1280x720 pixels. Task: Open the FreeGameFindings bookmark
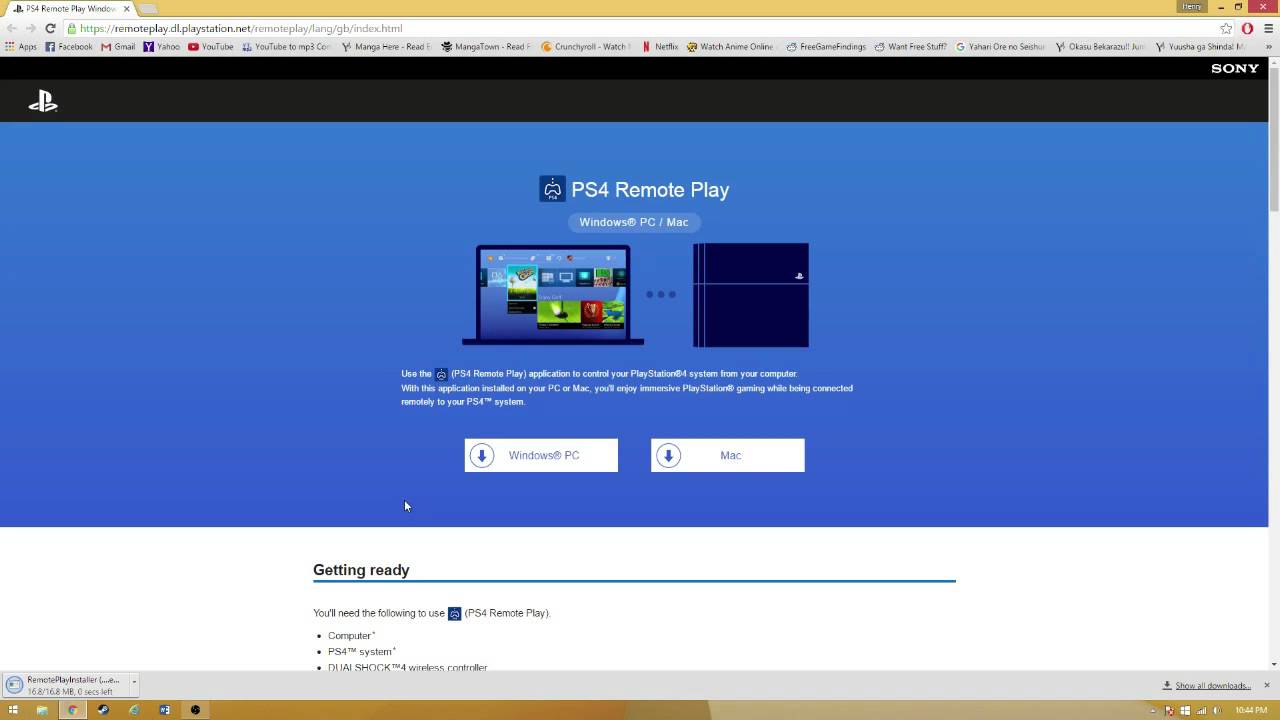826,46
